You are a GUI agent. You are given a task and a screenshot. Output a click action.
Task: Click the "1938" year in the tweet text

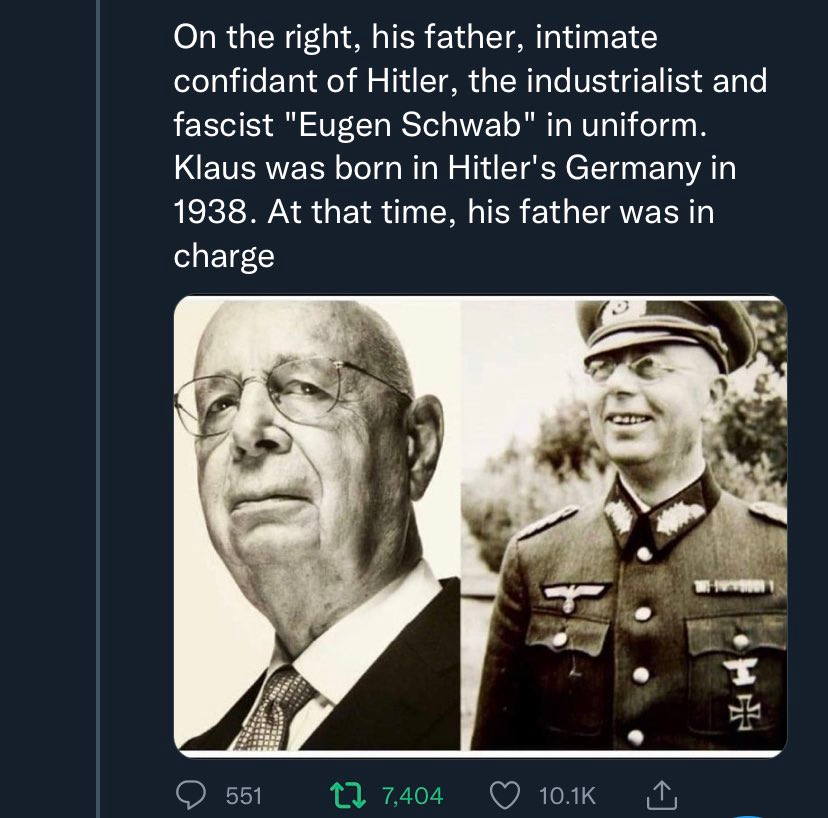210,212
